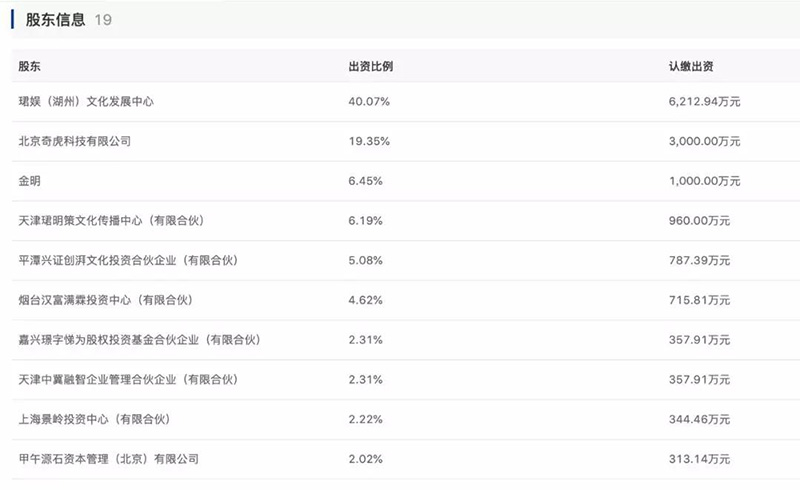Select the 40.07% ratio cell

(x=369, y=102)
